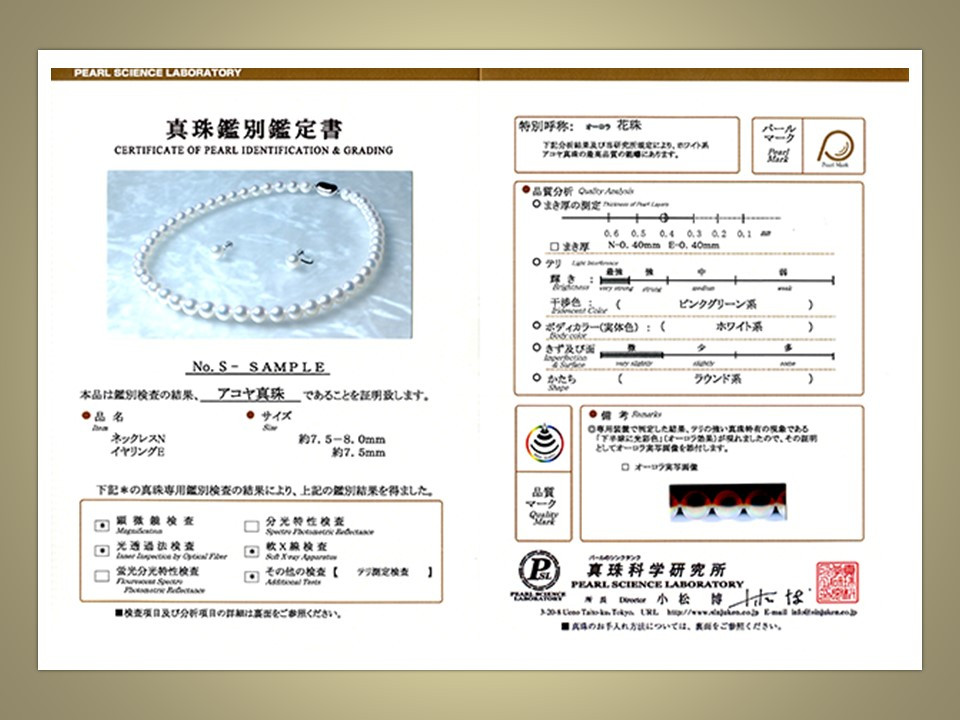
Task: Click the aurora effect pearl image
Action: coord(727,503)
